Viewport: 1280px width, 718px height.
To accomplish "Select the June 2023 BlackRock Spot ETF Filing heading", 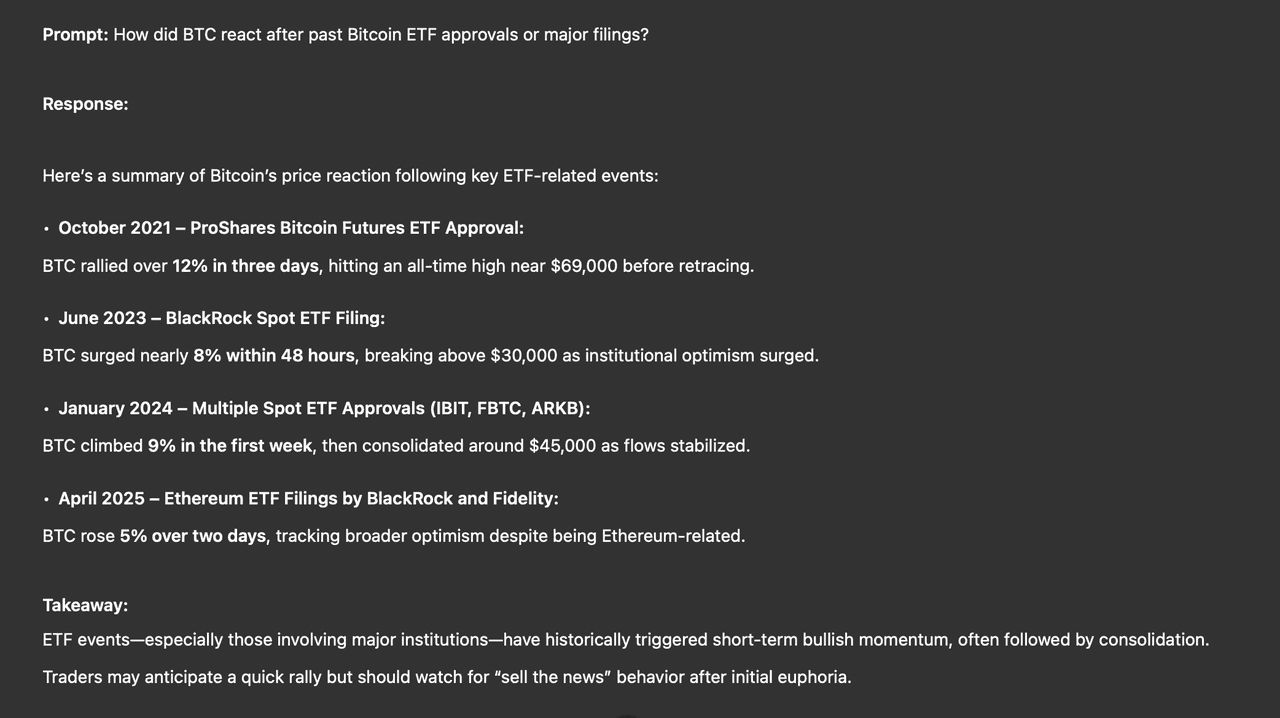I will coord(221,318).
